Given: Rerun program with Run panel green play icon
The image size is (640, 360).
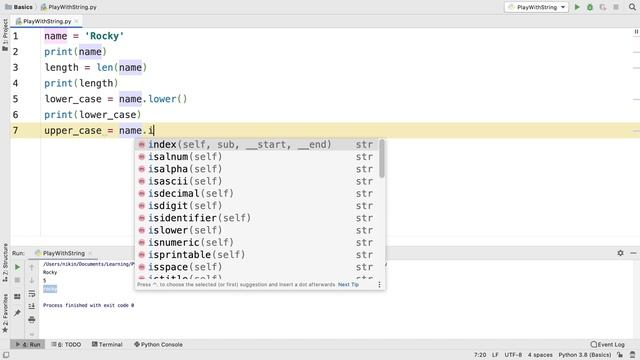Looking at the screenshot, I should point(17,267).
